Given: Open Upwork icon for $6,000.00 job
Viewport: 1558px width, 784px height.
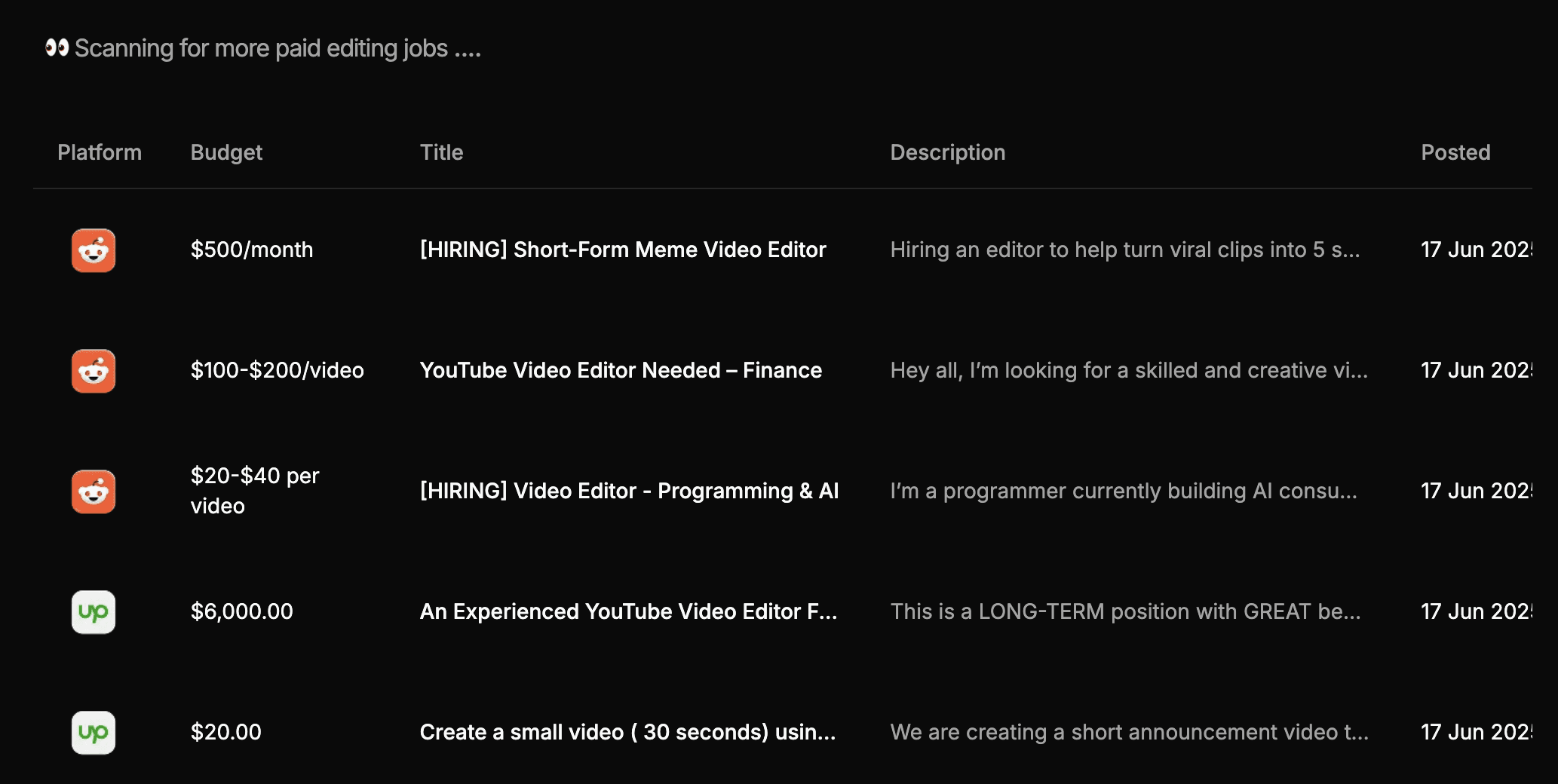Looking at the screenshot, I should pos(94,612).
